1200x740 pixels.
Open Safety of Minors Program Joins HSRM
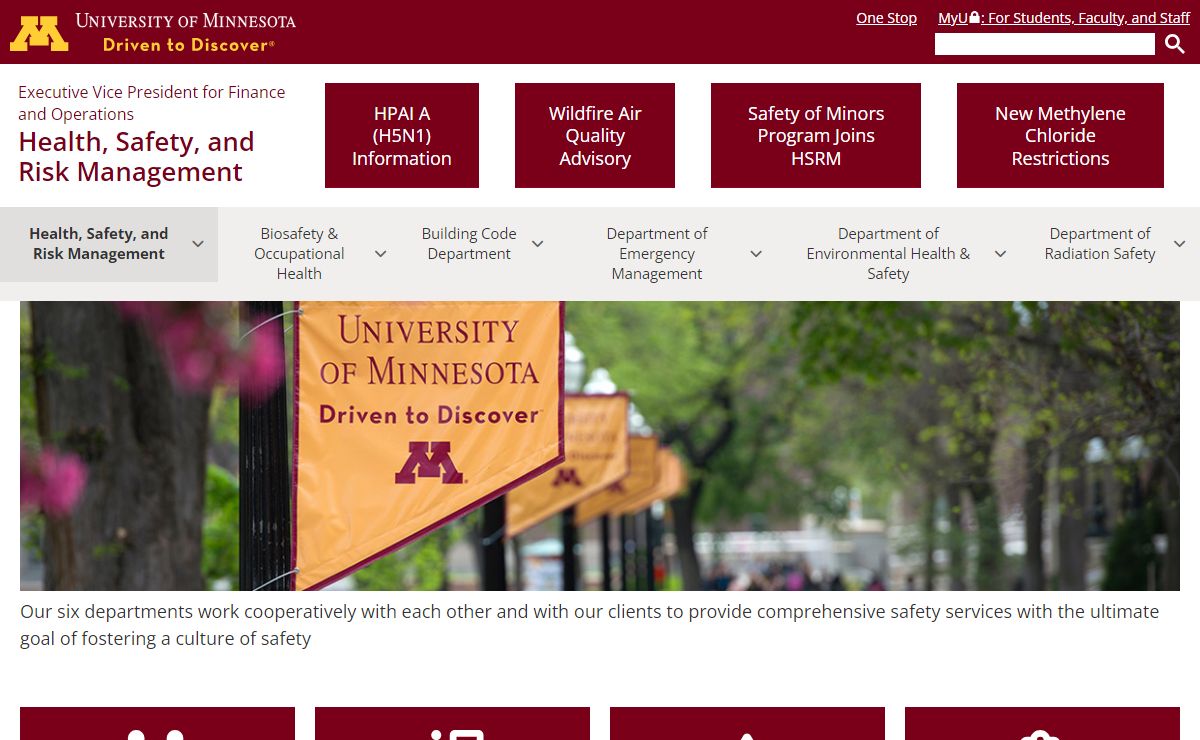pyautogui.click(x=816, y=136)
